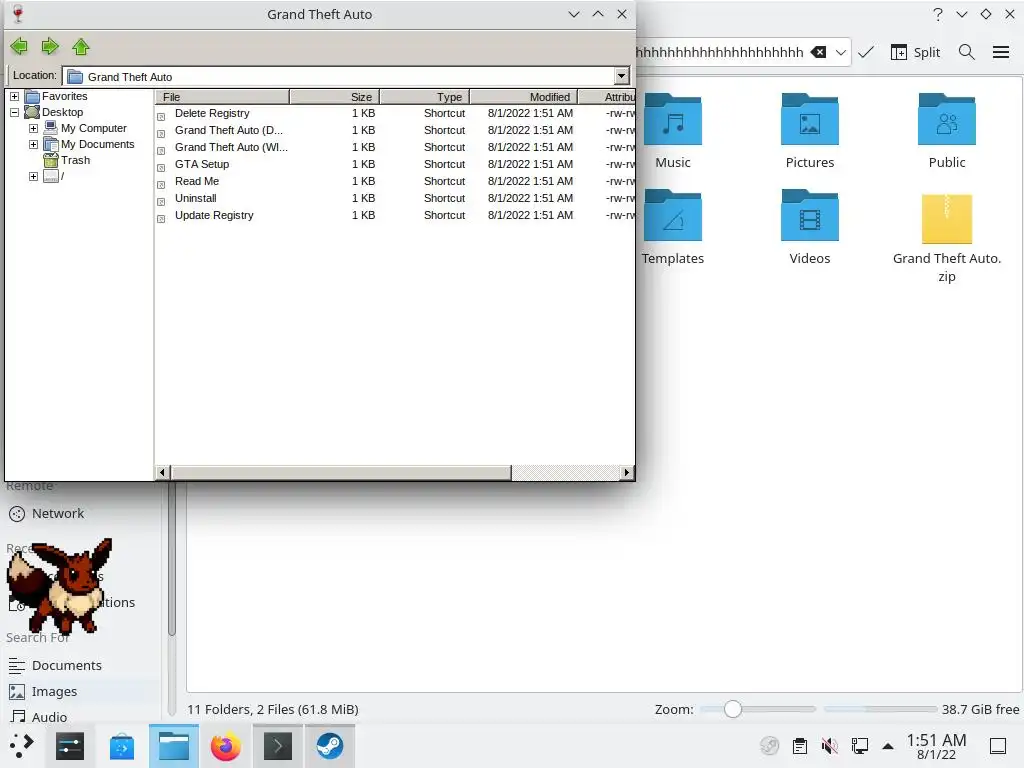
Task: Sort by the File column header
Action: click(x=222, y=97)
